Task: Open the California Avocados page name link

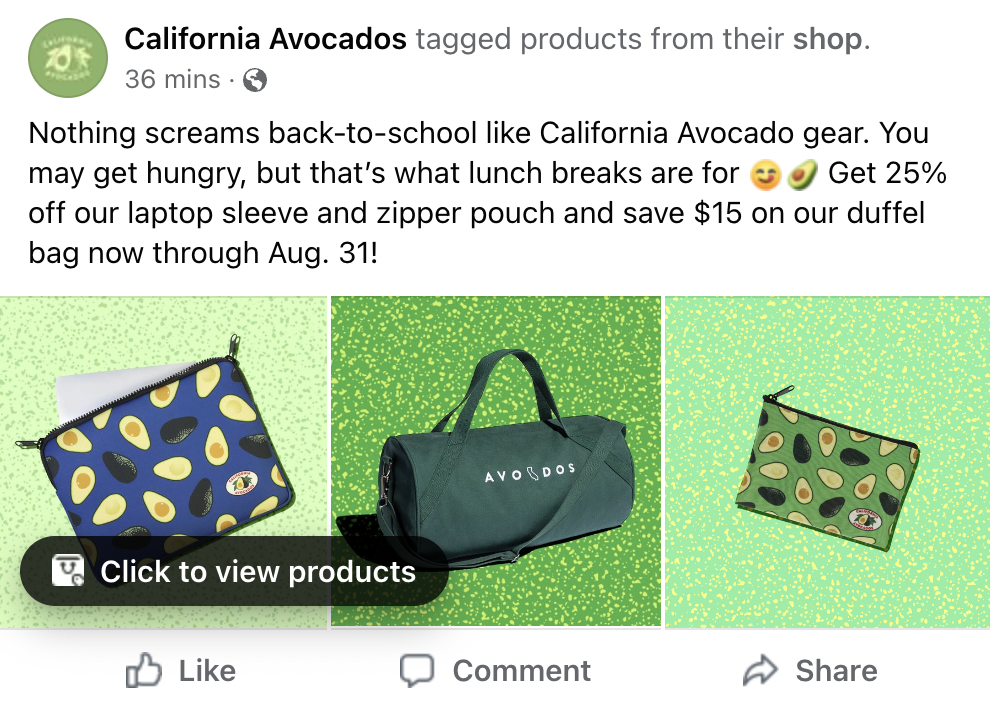Action: click(x=265, y=38)
